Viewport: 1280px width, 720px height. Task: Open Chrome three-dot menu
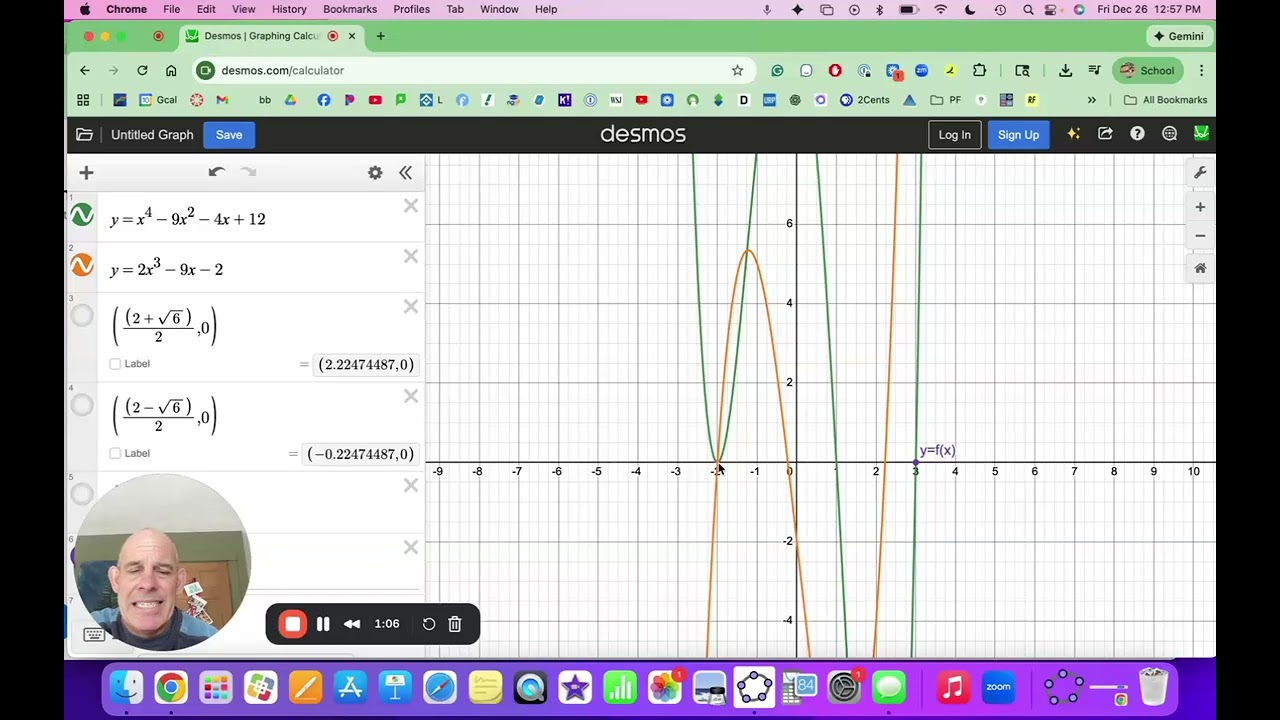click(x=1201, y=70)
